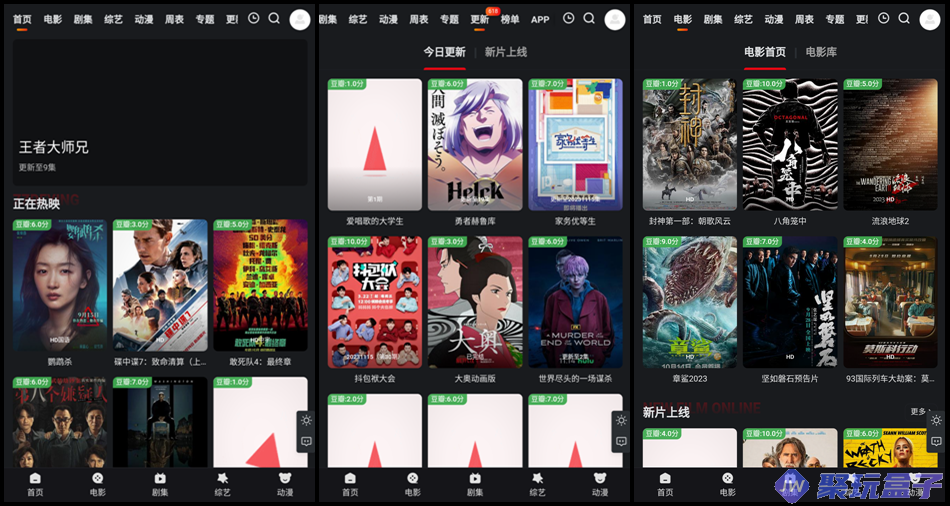
Task: Click the 八角笼中 title text
Action: pyautogui.click(x=790, y=221)
